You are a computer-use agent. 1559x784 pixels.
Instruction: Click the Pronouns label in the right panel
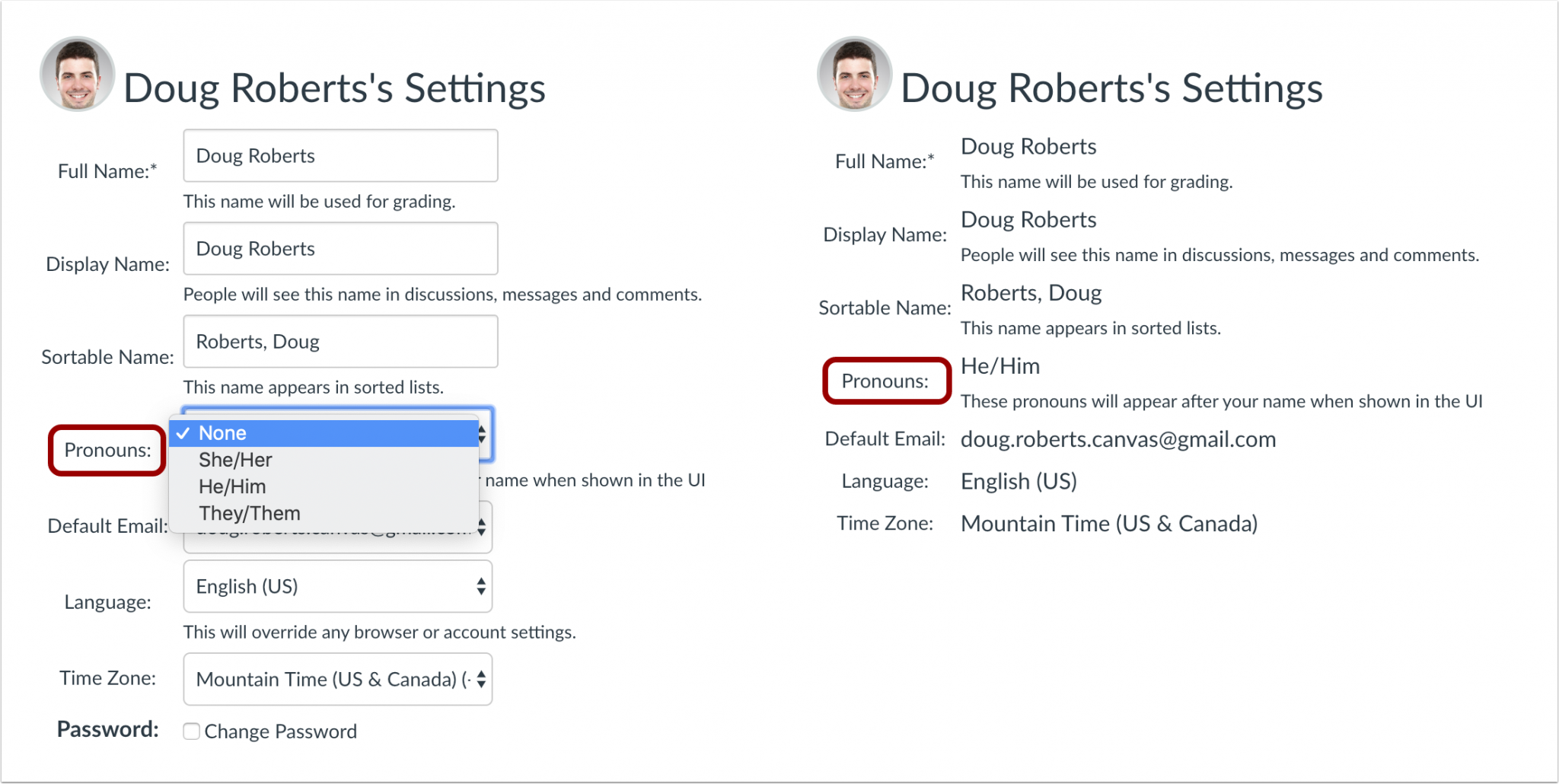click(x=885, y=381)
